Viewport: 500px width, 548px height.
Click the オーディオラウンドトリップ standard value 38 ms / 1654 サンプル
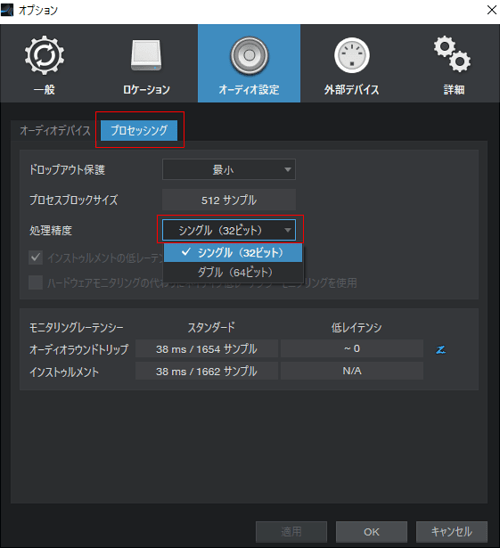coord(206,349)
